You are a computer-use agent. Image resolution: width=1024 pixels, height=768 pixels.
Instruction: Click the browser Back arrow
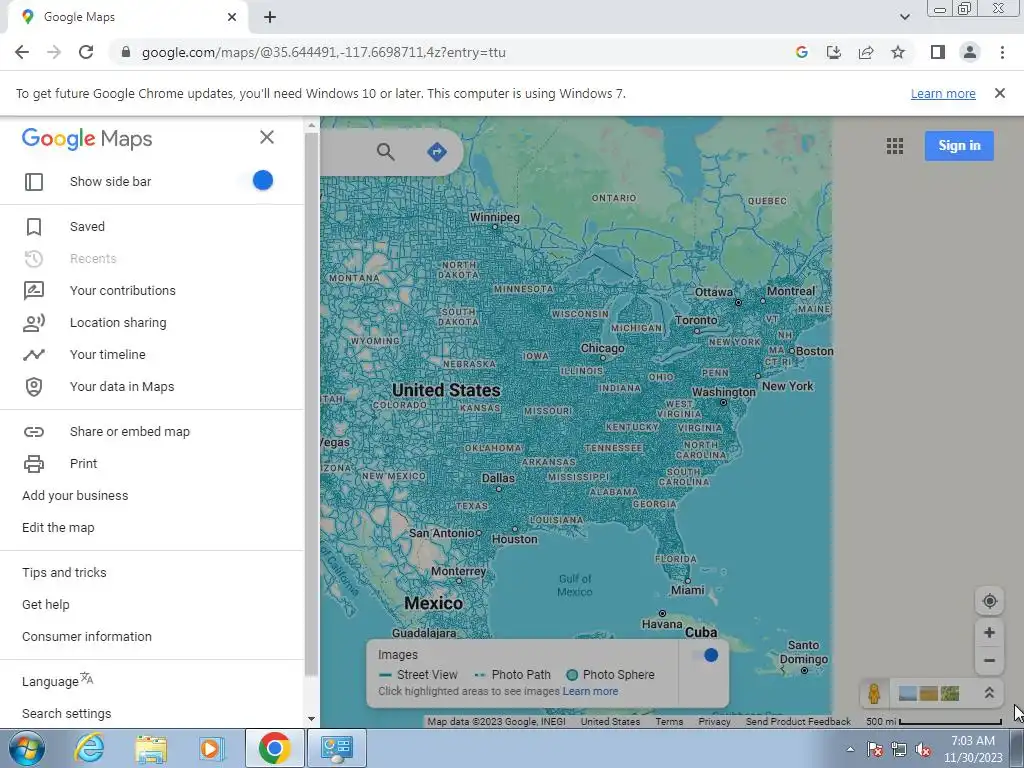(22, 52)
